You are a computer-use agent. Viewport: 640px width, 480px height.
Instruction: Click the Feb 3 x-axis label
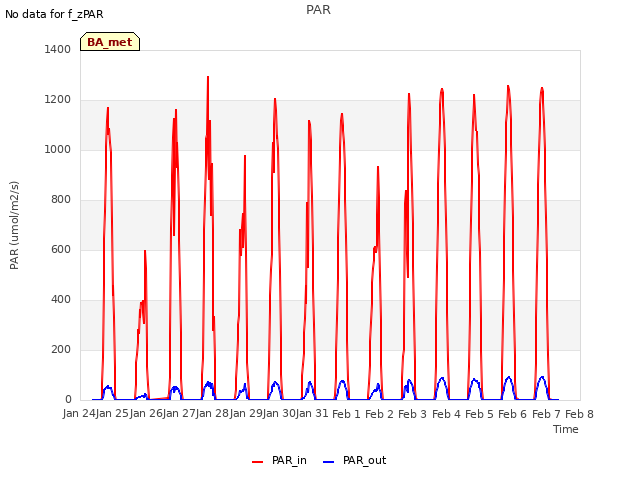[x=412, y=414]
